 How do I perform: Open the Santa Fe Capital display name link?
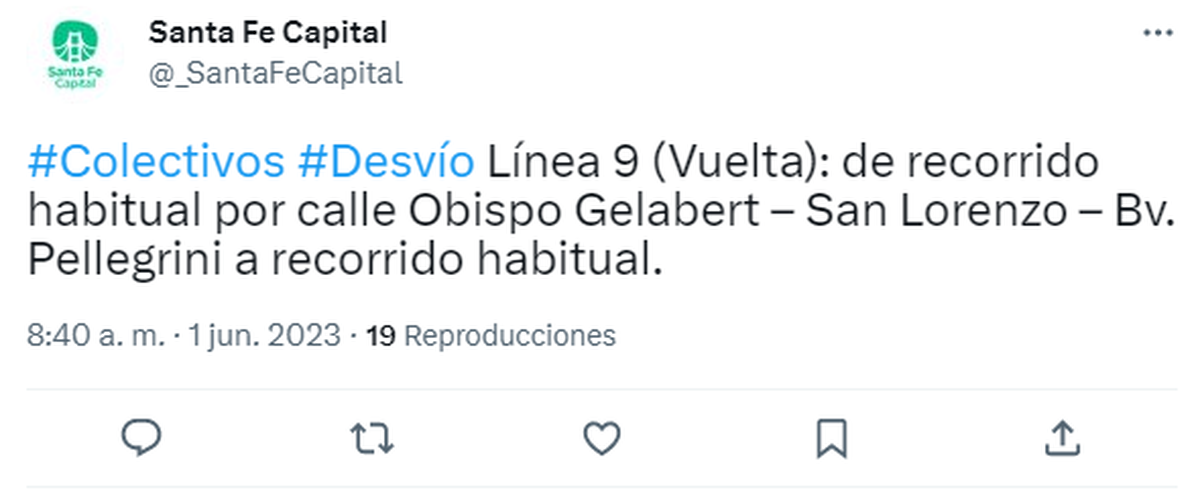(267, 33)
